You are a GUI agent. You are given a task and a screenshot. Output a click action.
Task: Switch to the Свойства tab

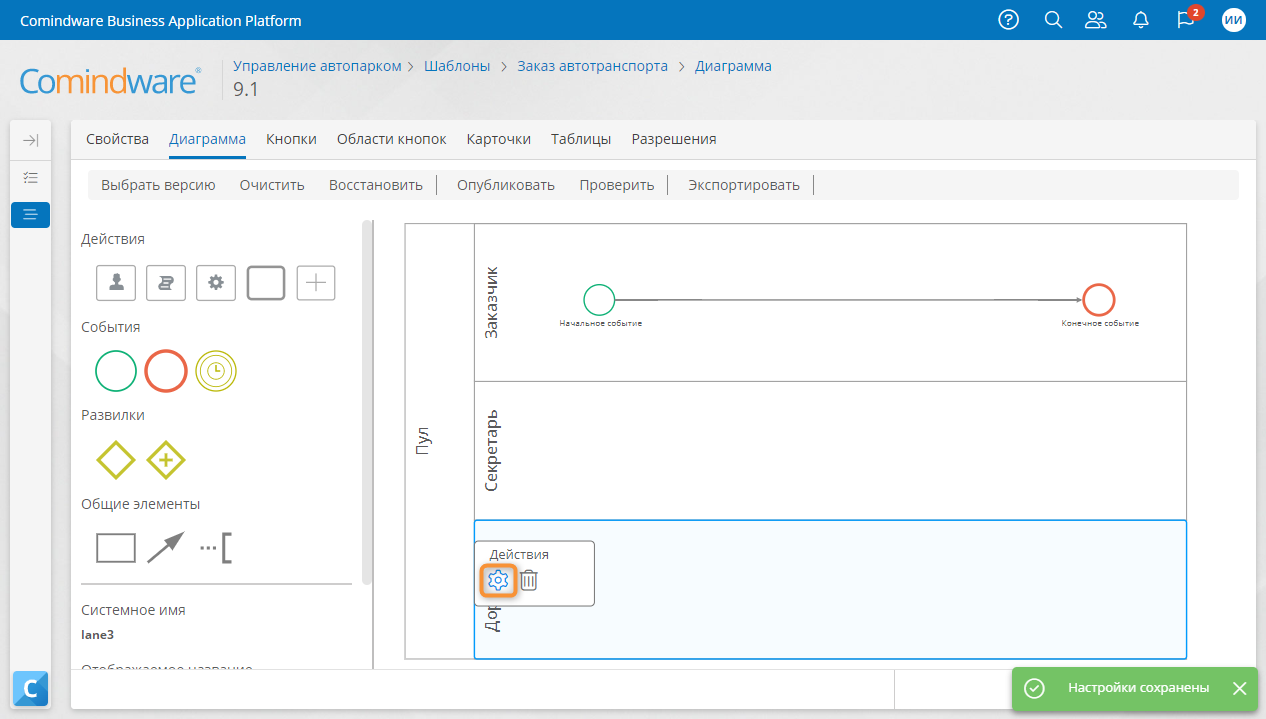click(117, 139)
